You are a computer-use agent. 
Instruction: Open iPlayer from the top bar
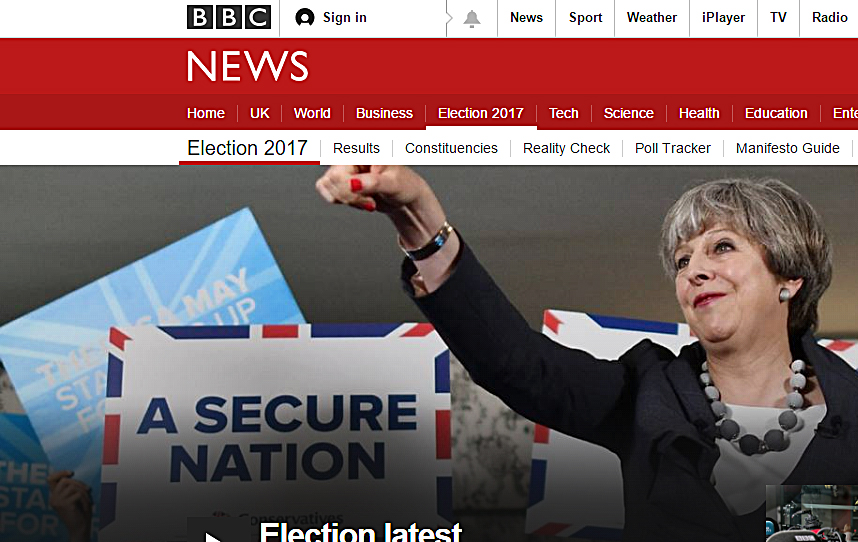coord(723,18)
